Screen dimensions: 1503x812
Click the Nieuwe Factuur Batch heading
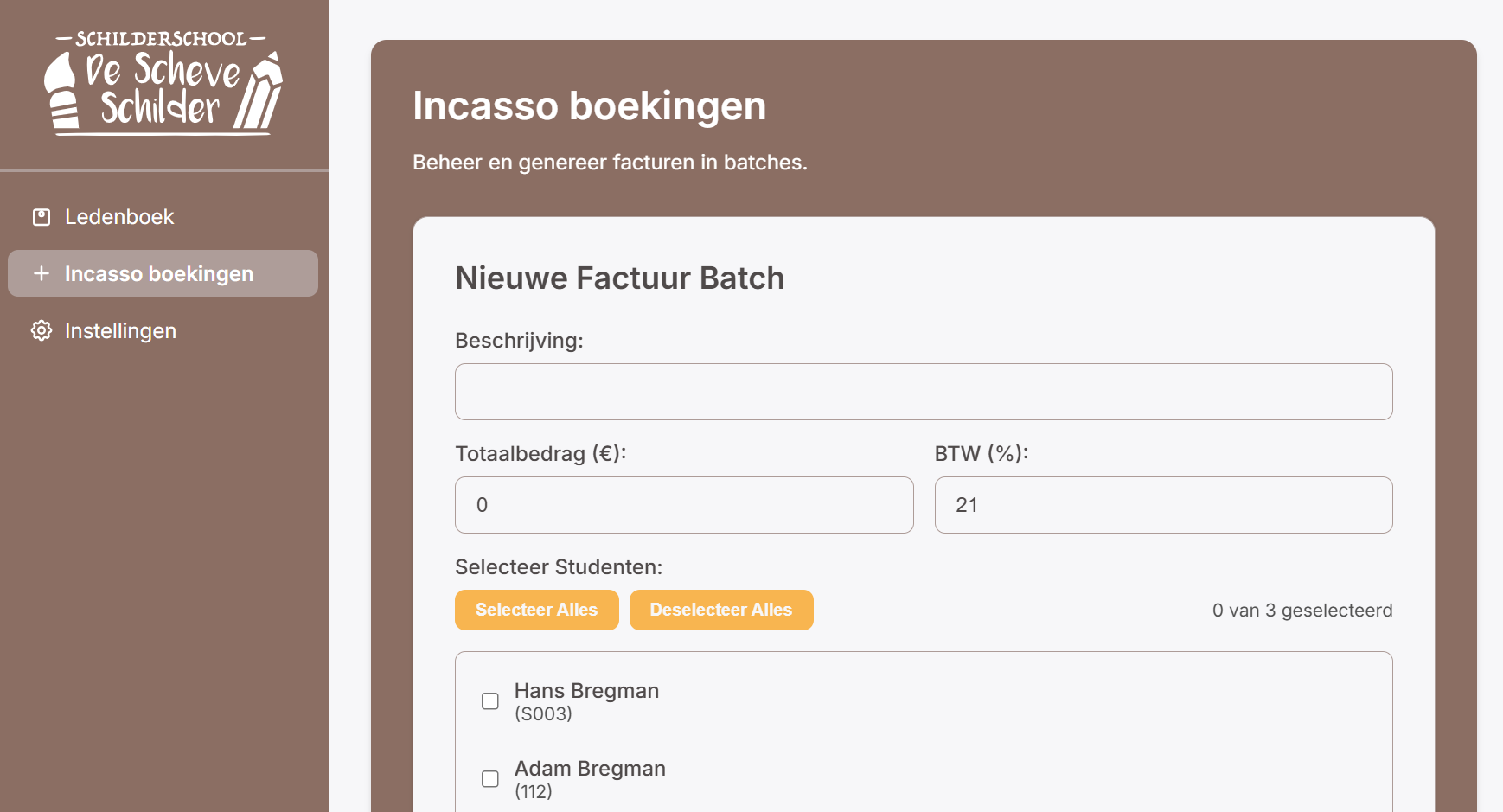click(x=620, y=278)
